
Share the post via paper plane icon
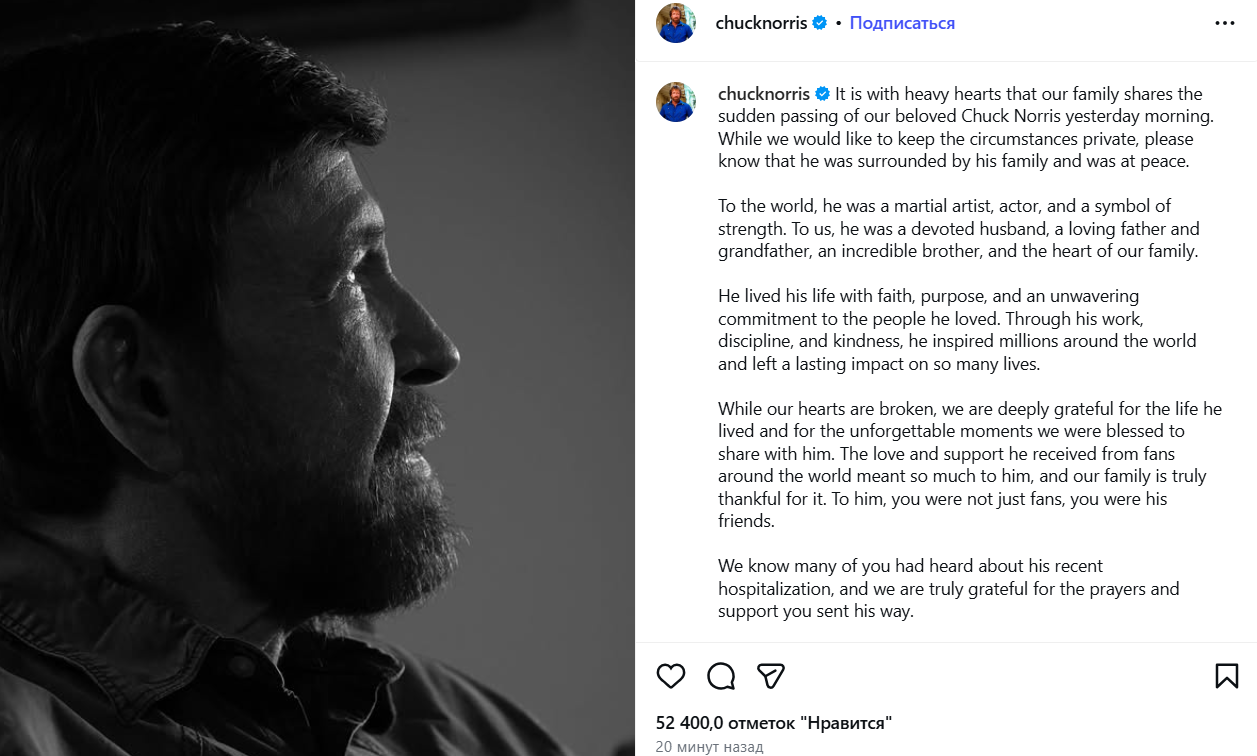point(770,676)
